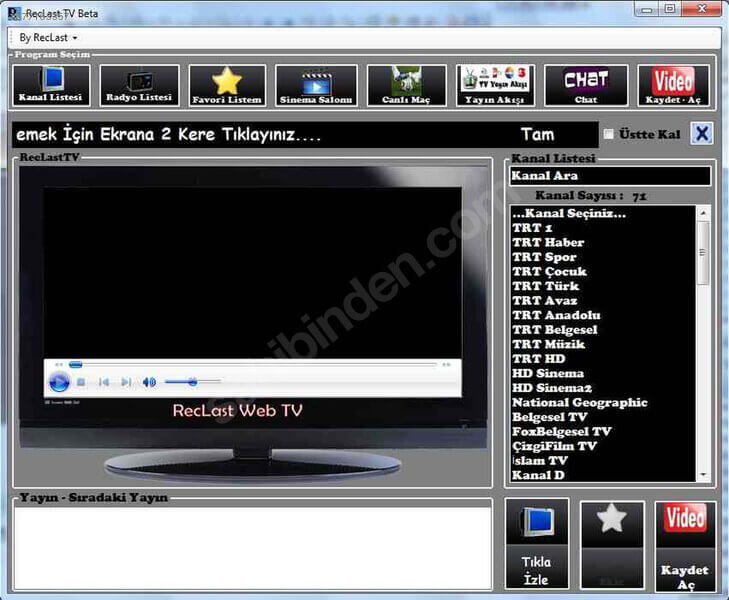
Task: Select Belgesel TV channel
Action: (603, 417)
